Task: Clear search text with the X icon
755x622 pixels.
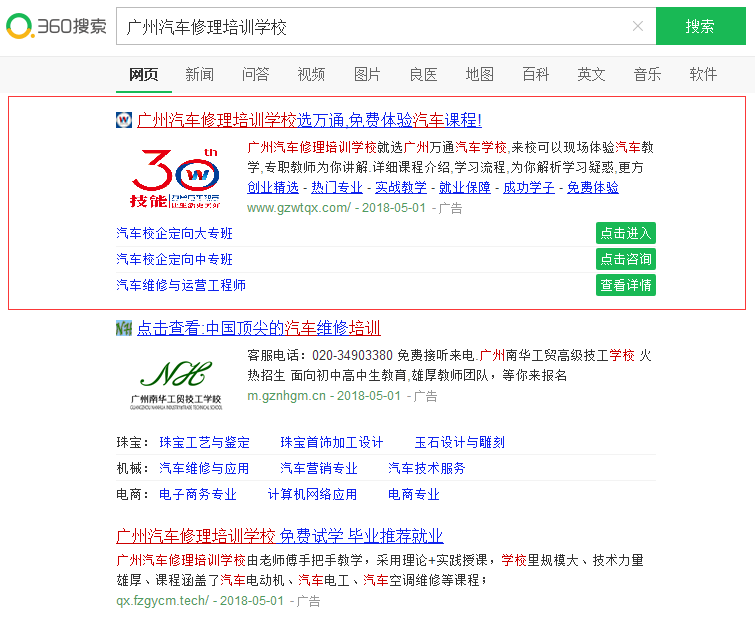Action: pyautogui.click(x=638, y=26)
